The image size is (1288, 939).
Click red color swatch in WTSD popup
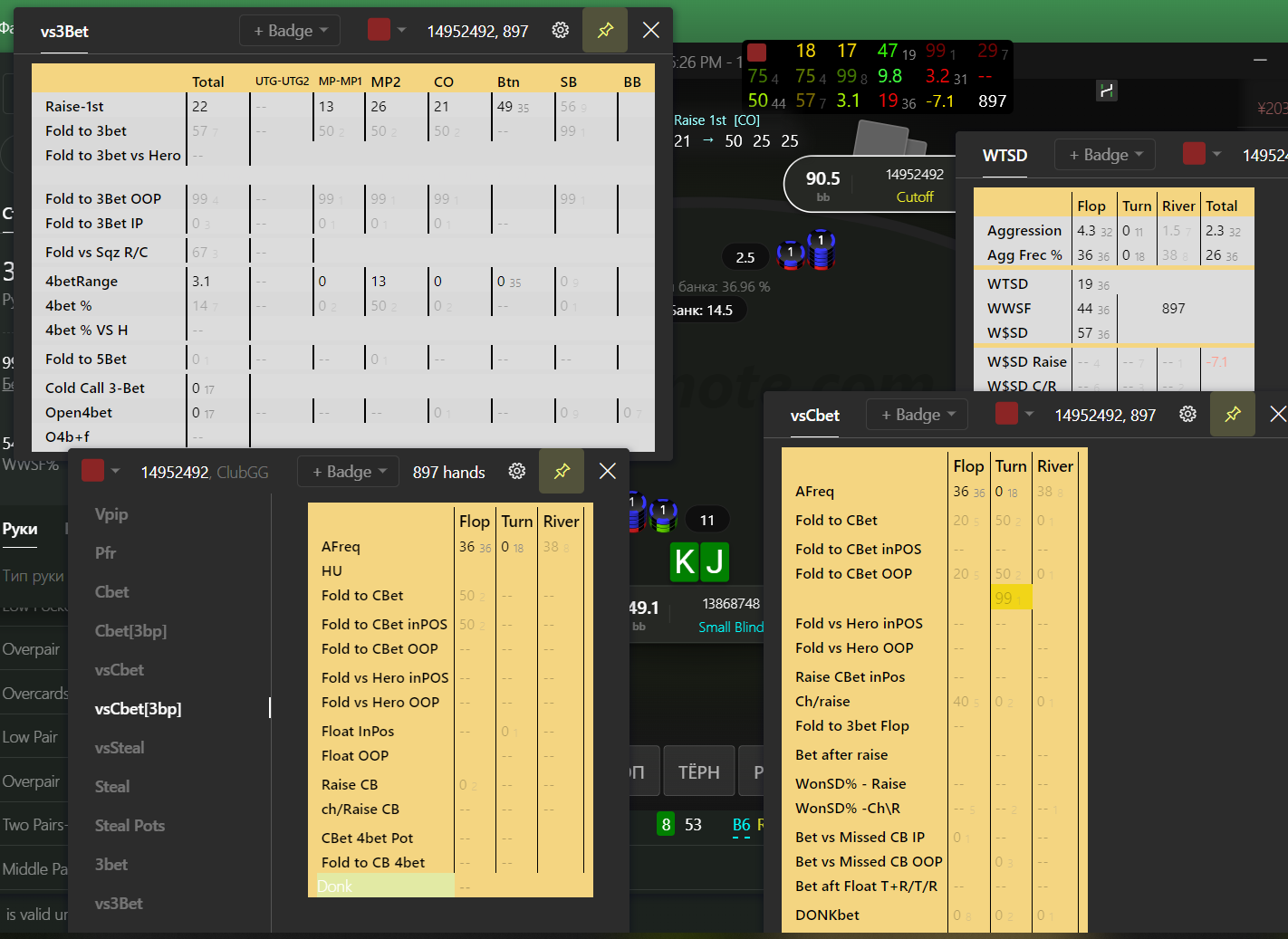pyautogui.click(x=1194, y=154)
